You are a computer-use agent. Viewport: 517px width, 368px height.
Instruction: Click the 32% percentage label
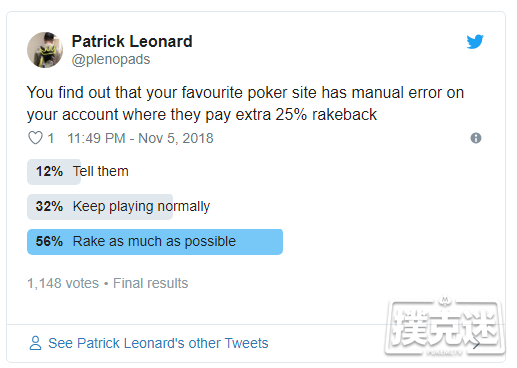click(49, 206)
